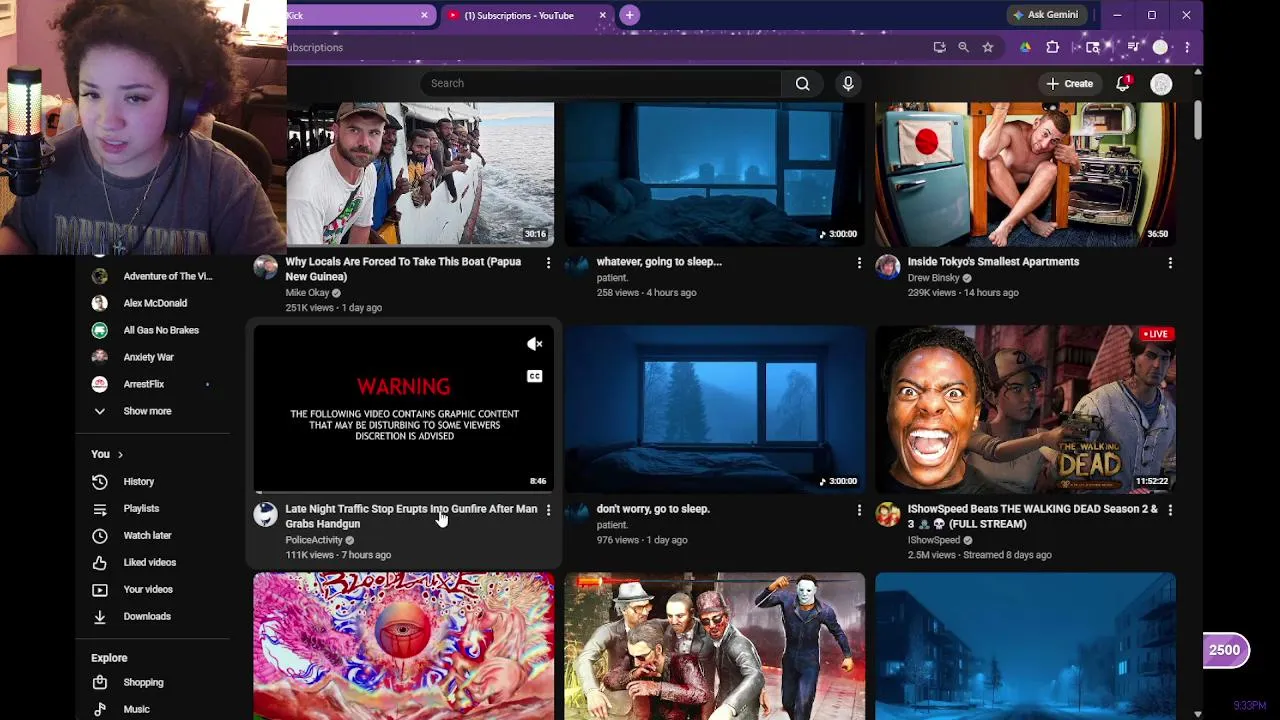Open the PoliceActivity channel name
1280x720 pixels.
(x=314, y=540)
